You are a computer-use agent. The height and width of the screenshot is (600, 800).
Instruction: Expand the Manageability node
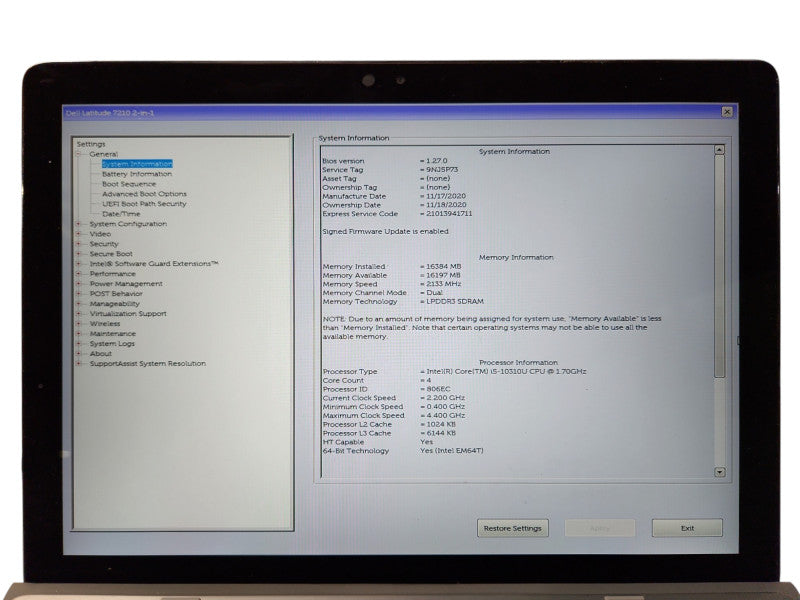tap(79, 304)
